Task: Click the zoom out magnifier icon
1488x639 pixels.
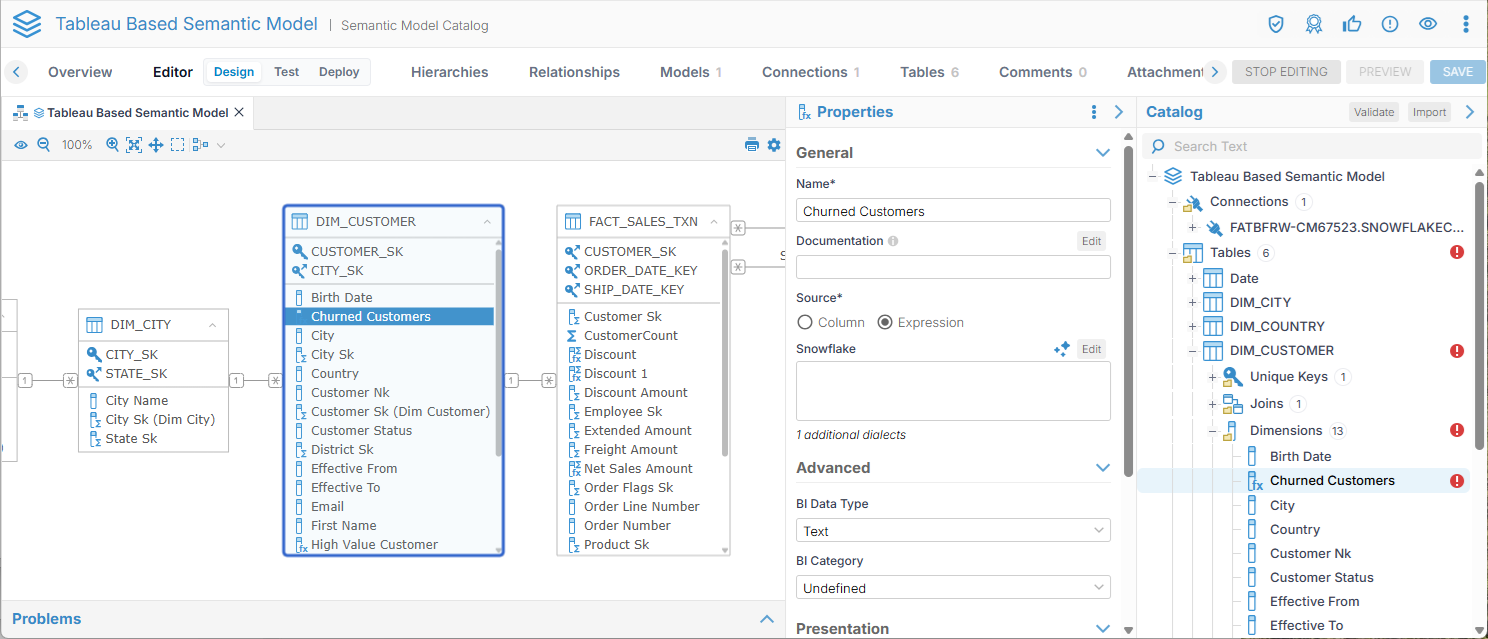Action: point(44,145)
